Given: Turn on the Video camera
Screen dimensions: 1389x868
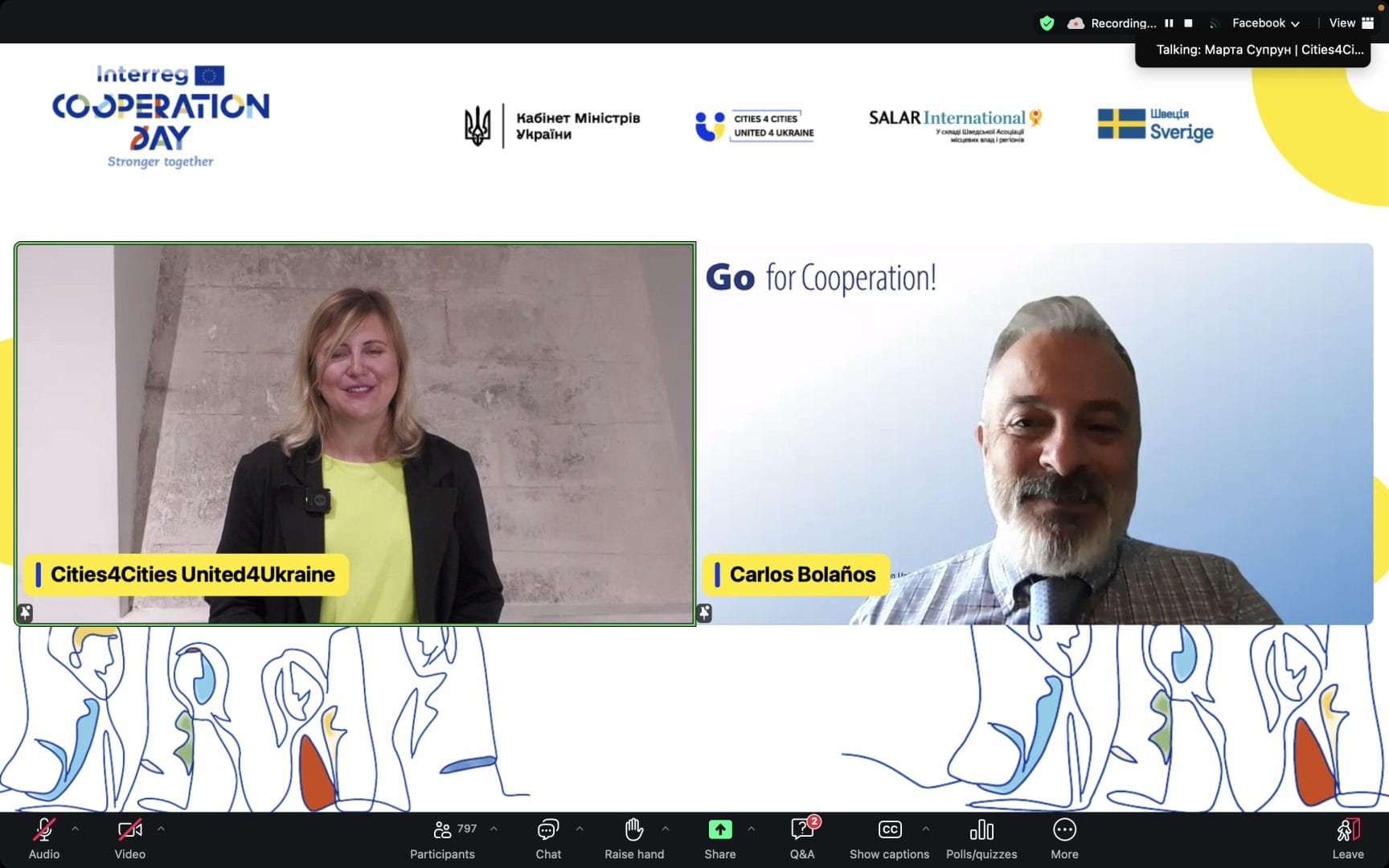Looking at the screenshot, I should (x=129, y=837).
